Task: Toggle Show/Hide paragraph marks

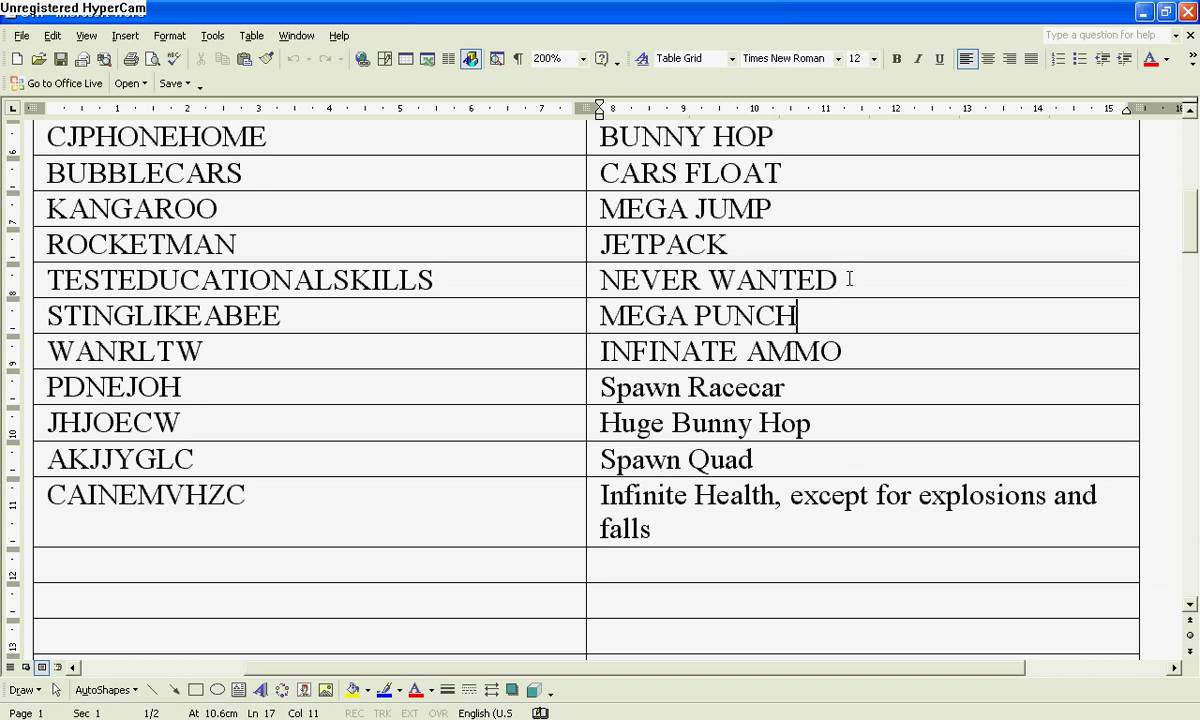Action: click(518, 59)
